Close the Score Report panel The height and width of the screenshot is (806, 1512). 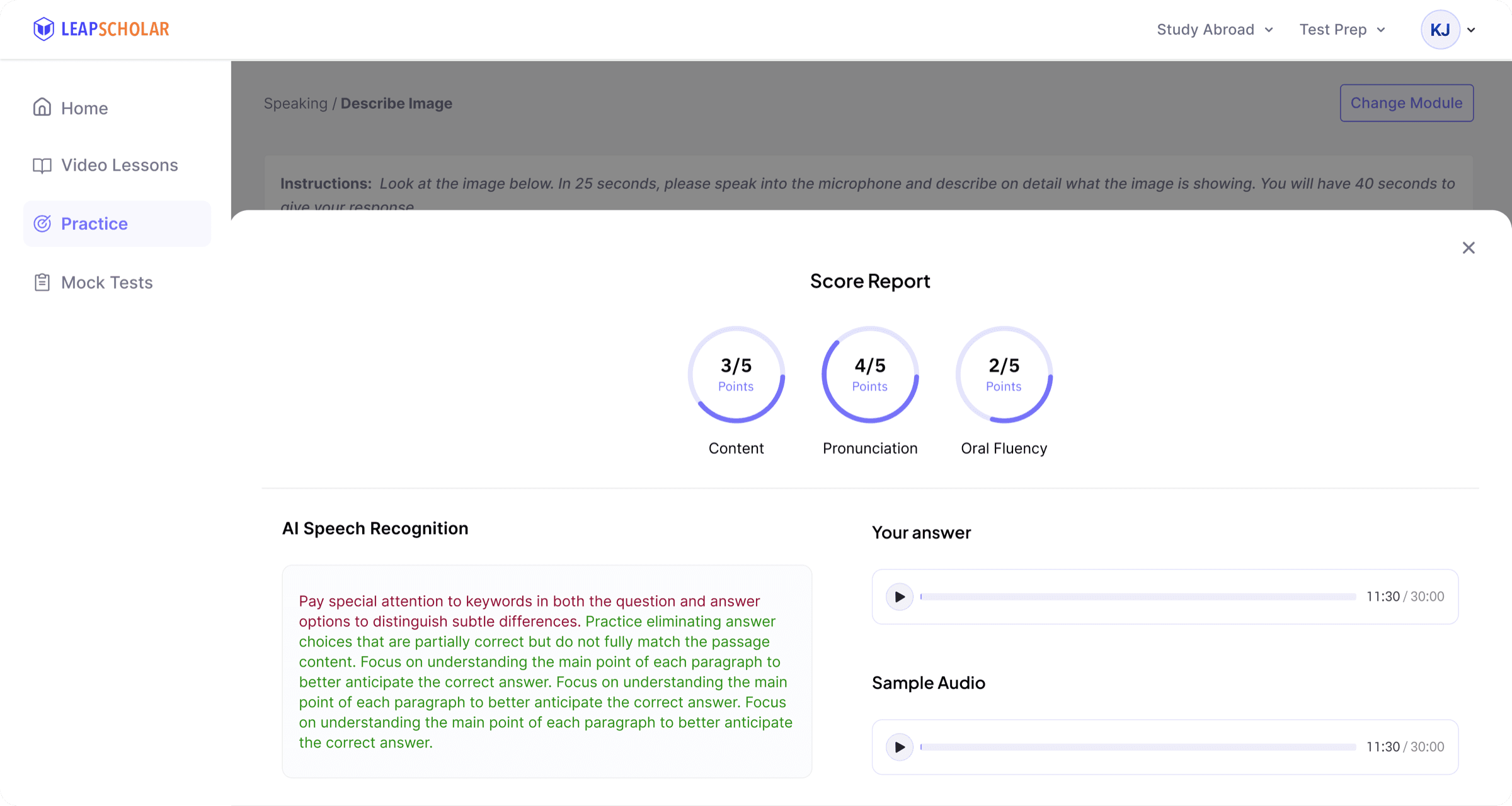1469,248
